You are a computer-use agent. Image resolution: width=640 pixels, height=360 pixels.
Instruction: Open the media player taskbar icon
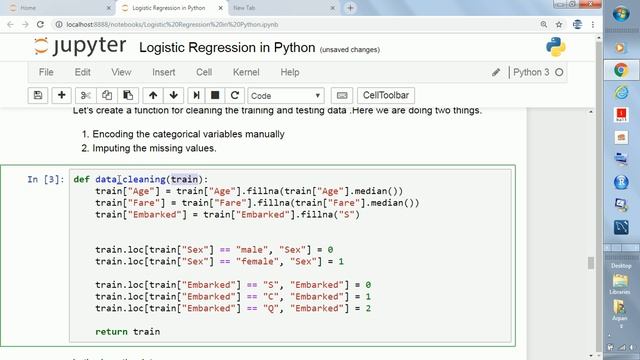click(x=620, y=48)
